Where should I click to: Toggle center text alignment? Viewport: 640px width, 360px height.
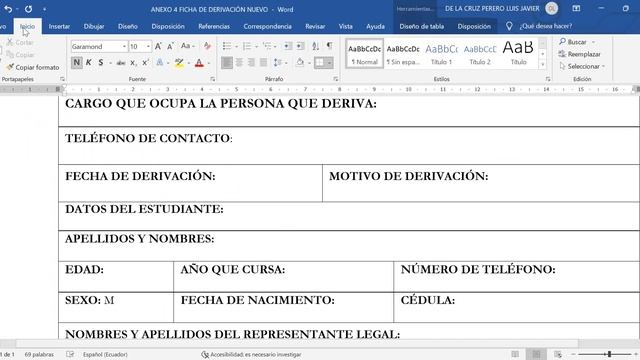coord(239,62)
